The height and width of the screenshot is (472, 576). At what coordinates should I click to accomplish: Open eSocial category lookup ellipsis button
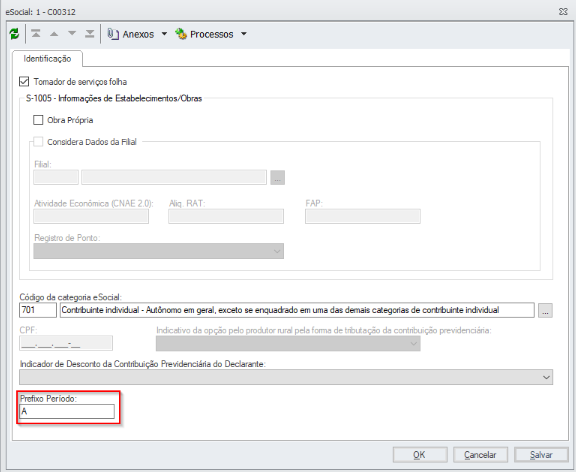[x=546, y=311]
